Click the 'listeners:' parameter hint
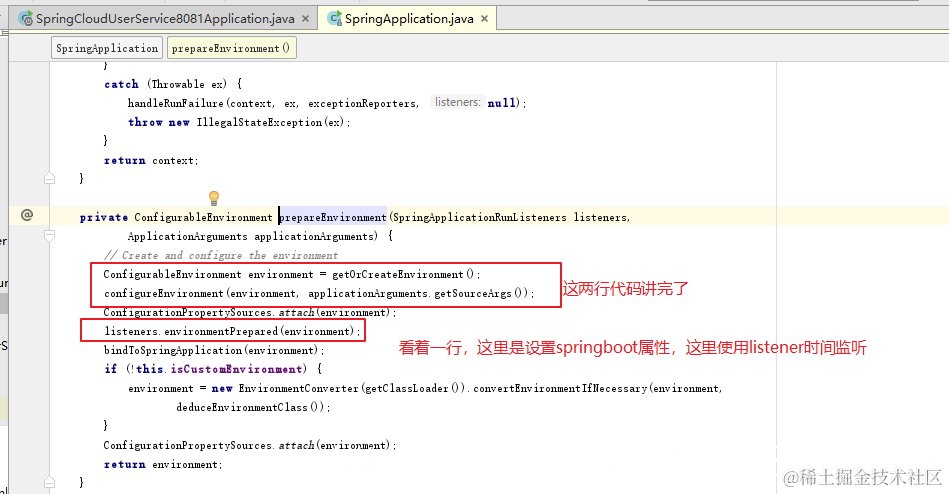The image size is (949, 494). click(458, 102)
